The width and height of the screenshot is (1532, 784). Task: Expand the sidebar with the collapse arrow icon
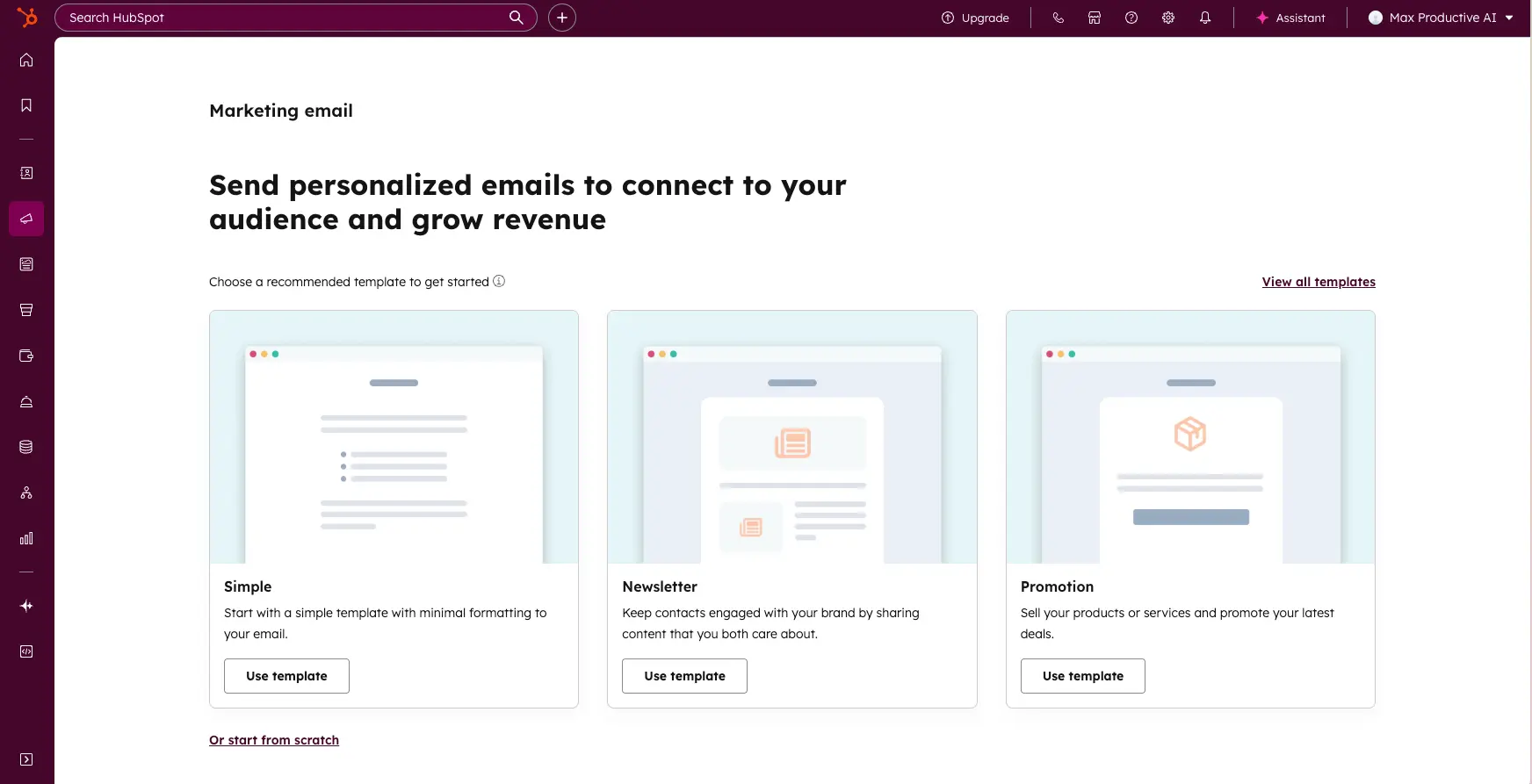tap(26, 759)
